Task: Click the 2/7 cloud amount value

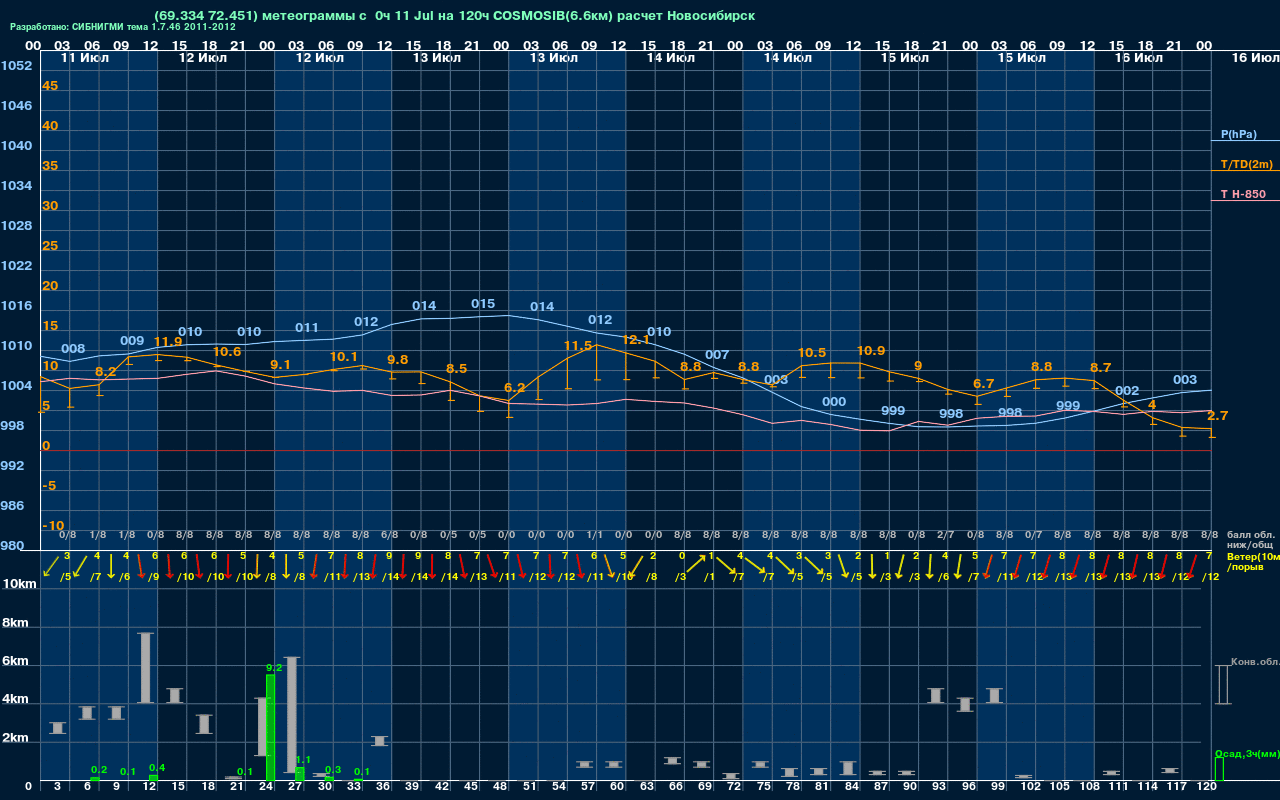Action: pyautogui.click(x=946, y=535)
